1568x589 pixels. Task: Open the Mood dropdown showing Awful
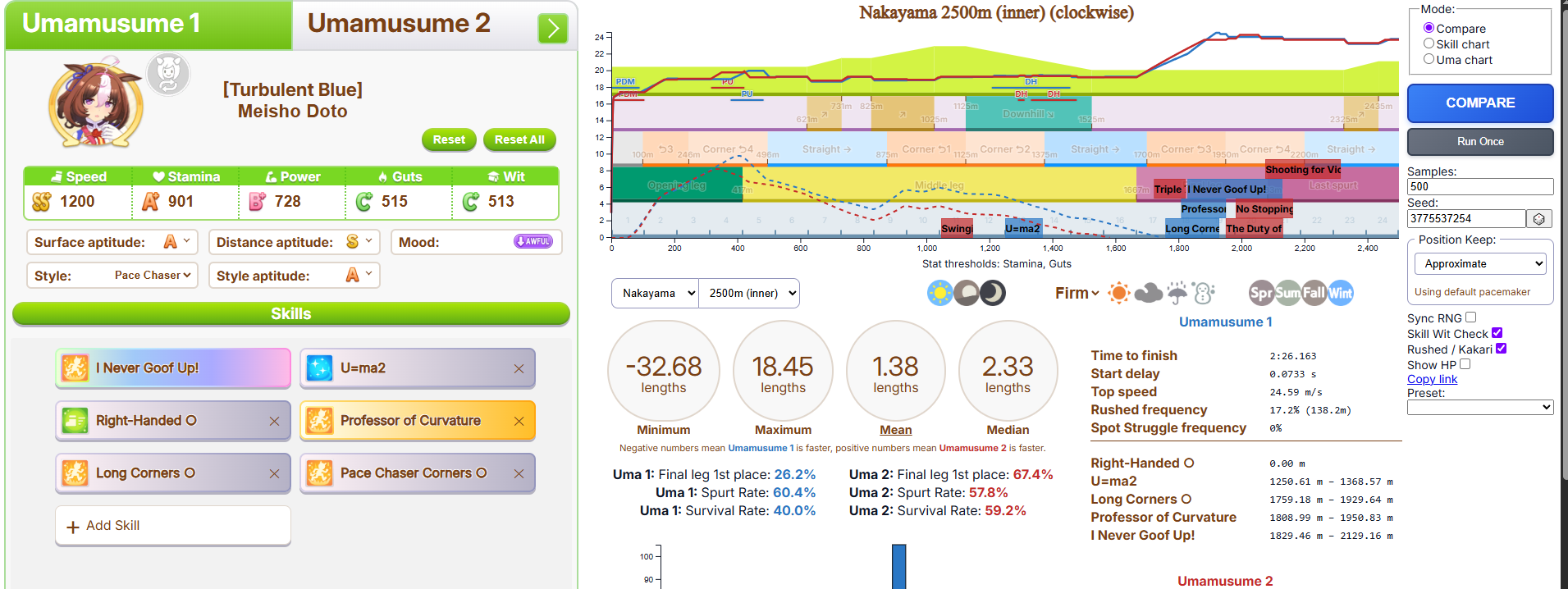pos(533,241)
